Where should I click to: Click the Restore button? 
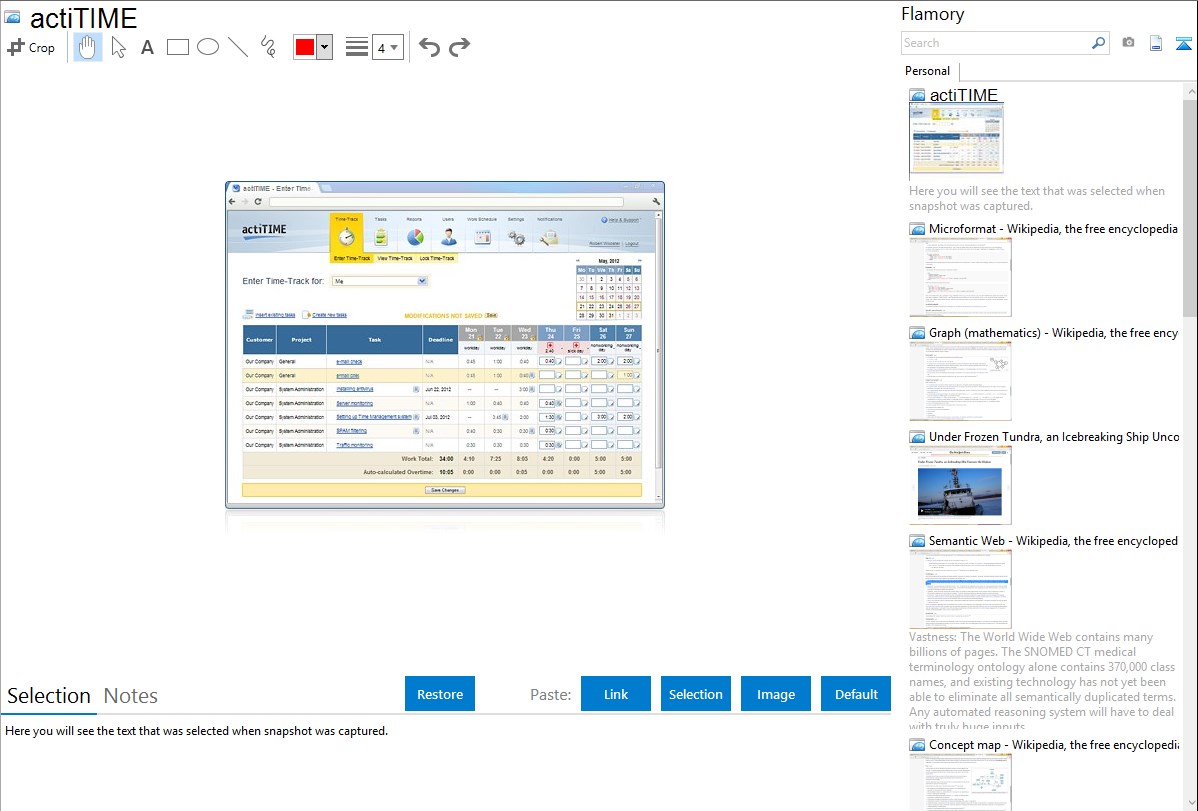[x=440, y=694]
